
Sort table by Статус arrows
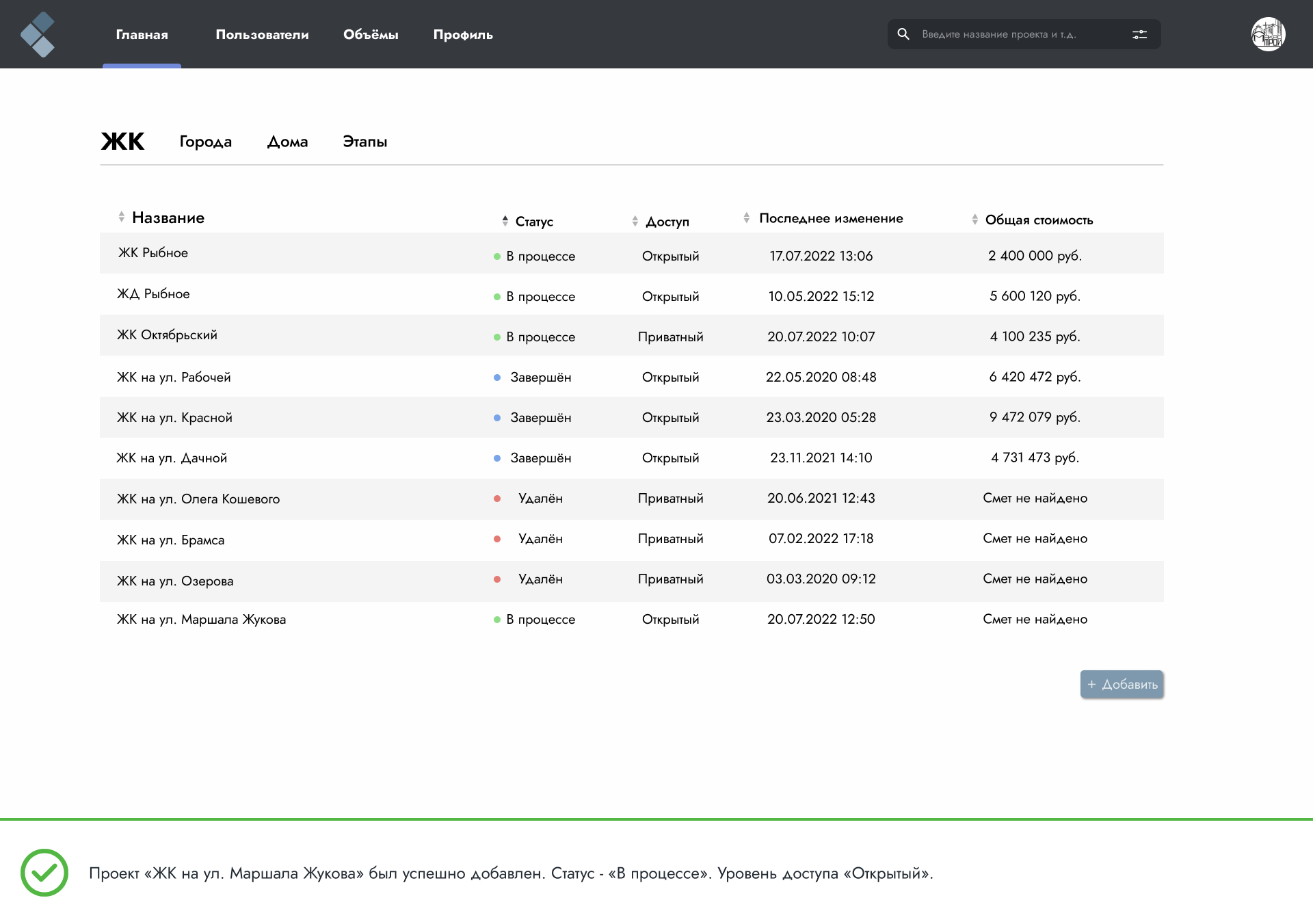[x=505, y=221]
